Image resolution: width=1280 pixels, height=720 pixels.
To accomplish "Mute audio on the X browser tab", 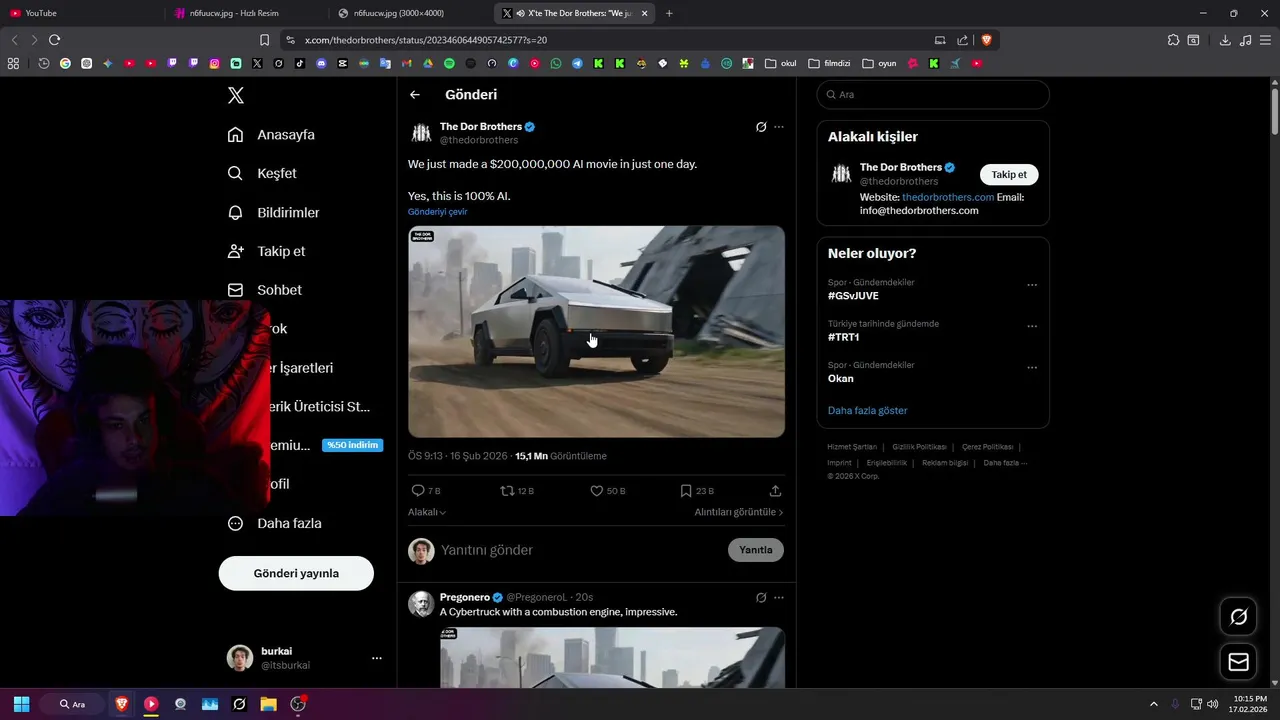I will point(521,14).
